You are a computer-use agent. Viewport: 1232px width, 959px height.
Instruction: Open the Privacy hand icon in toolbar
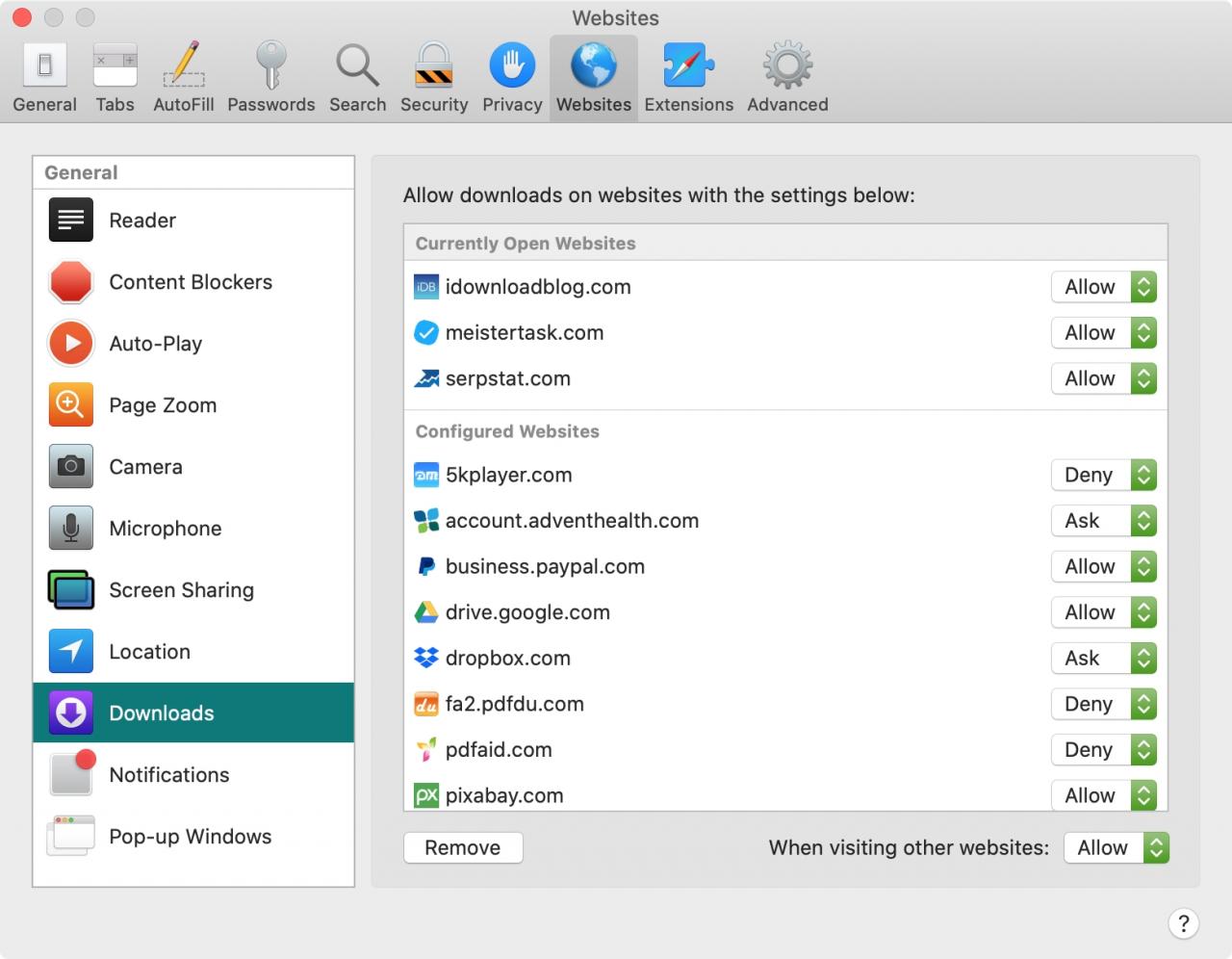click(x=512, y=65)
